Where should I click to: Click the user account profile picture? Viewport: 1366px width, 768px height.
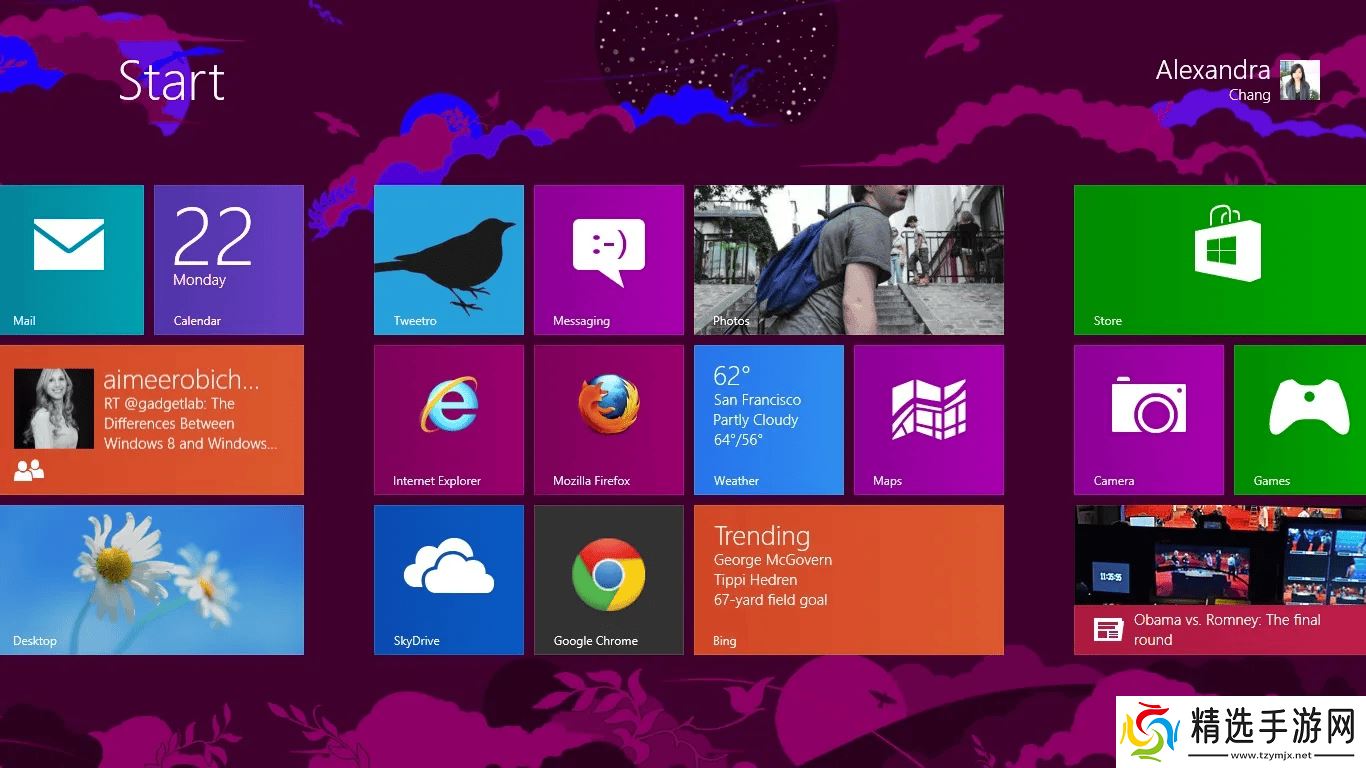point(1299,80)
